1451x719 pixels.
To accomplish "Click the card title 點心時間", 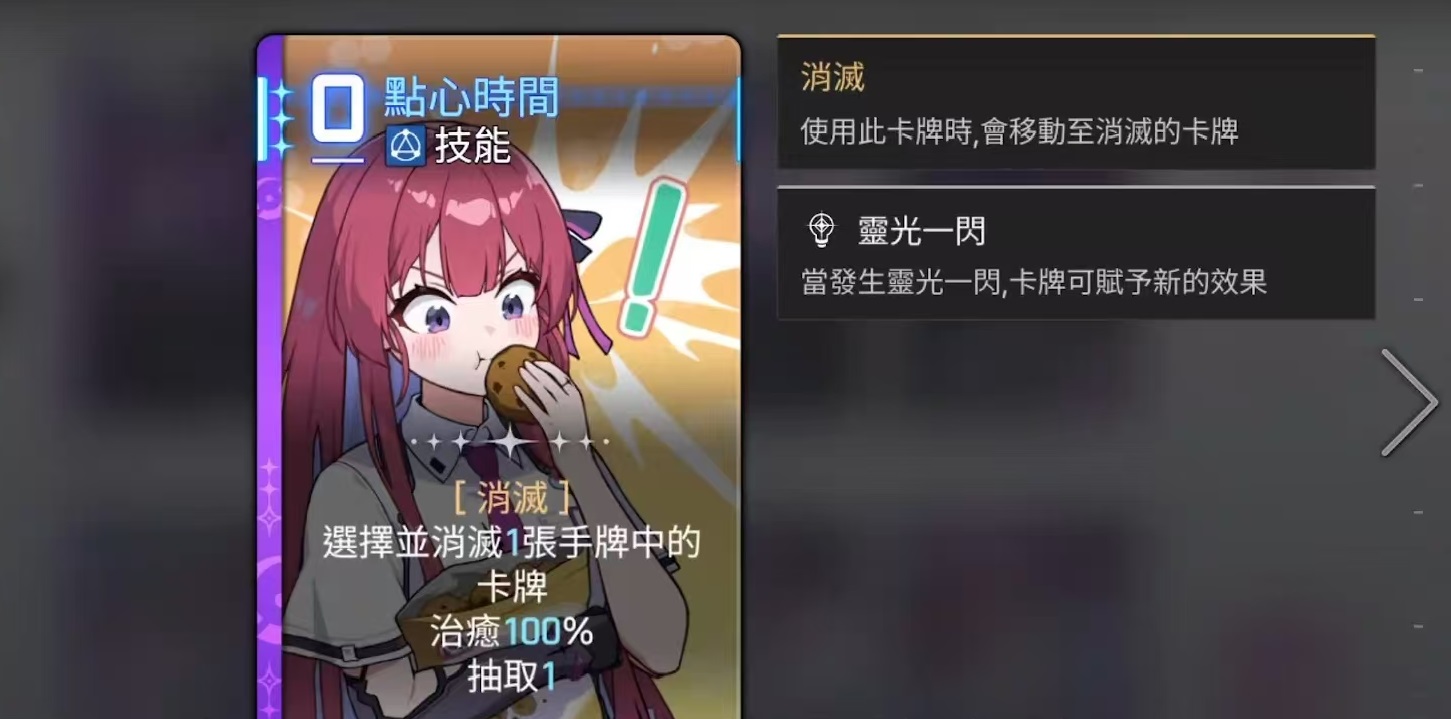I will coord(471,97).
